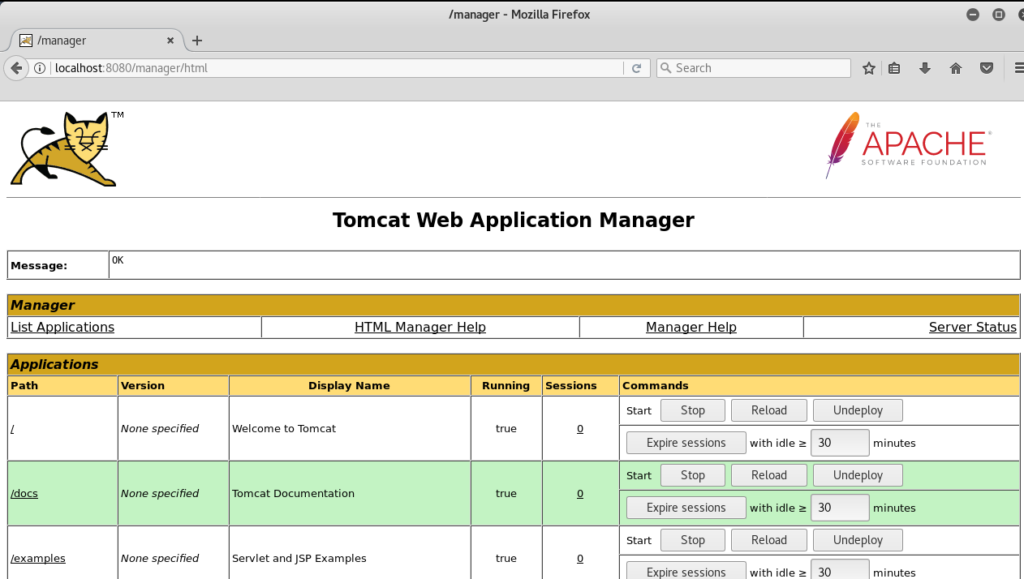Stop the Welcome to Tomcat application
1024x579 pixels.
point(693,411)
